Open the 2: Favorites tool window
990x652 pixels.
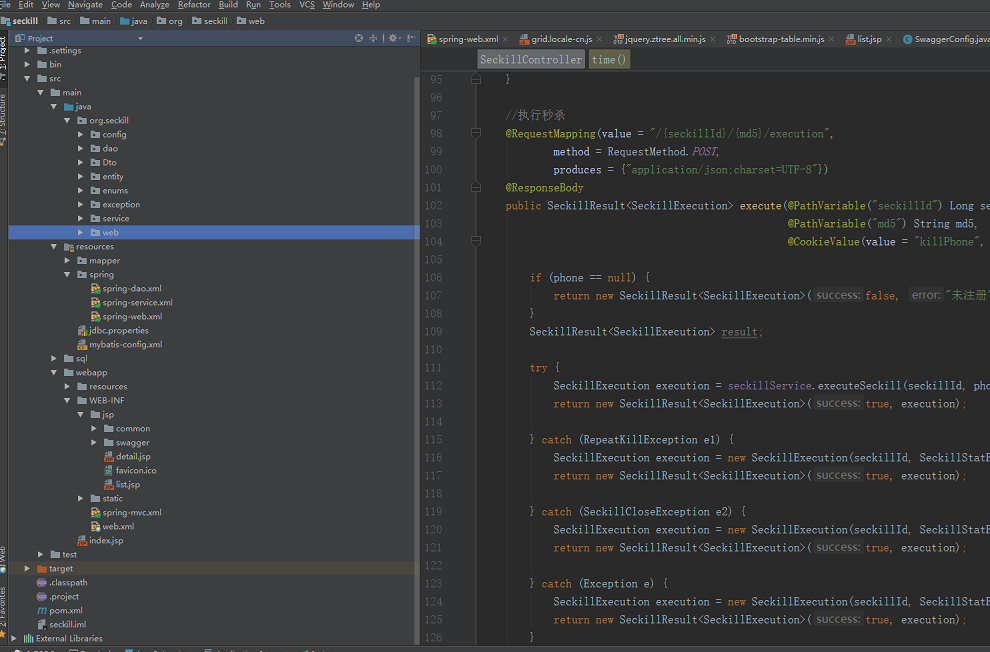[4, 612]
